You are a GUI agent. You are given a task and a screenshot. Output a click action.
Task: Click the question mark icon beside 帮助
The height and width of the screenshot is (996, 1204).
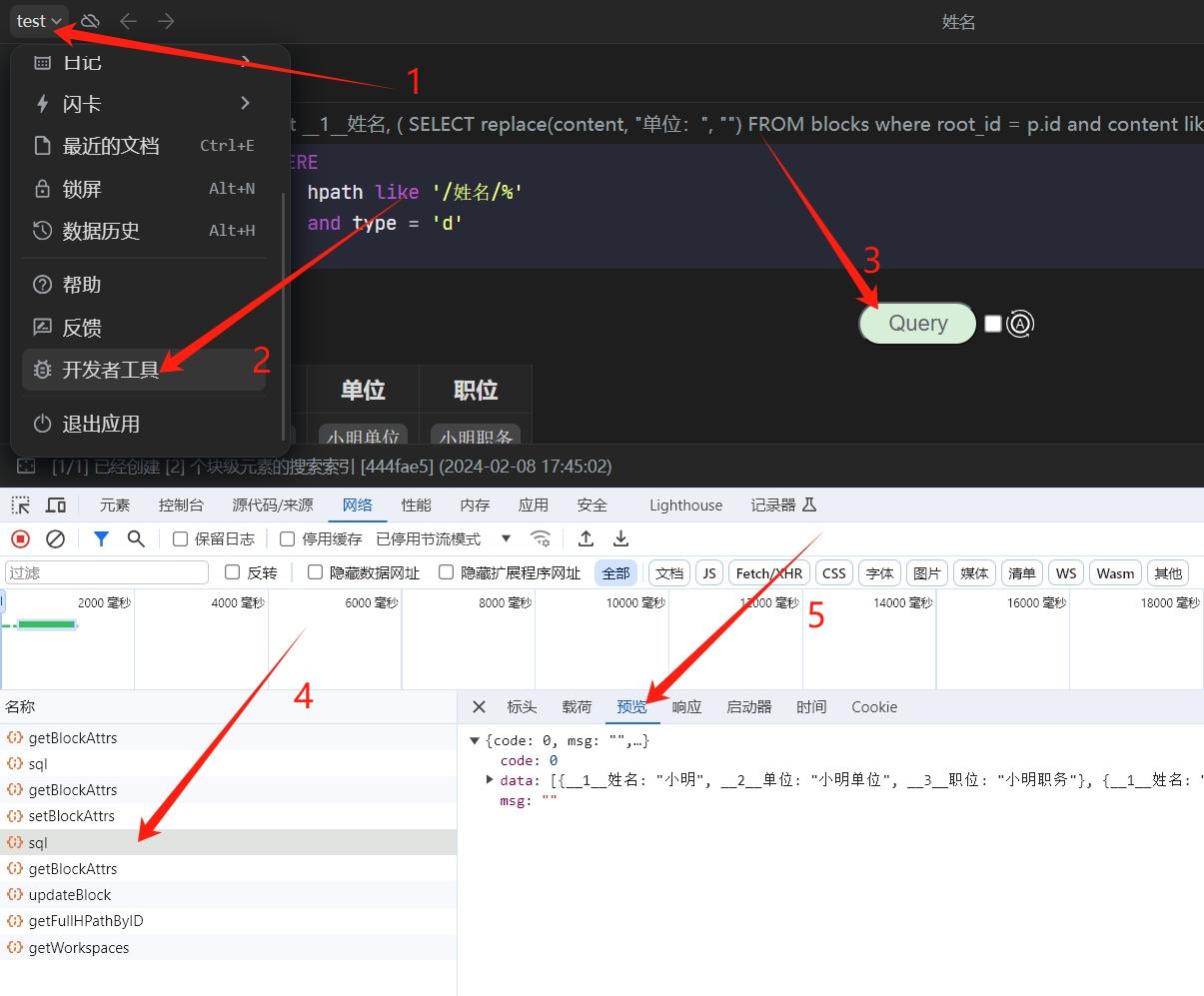pos(42,285)
